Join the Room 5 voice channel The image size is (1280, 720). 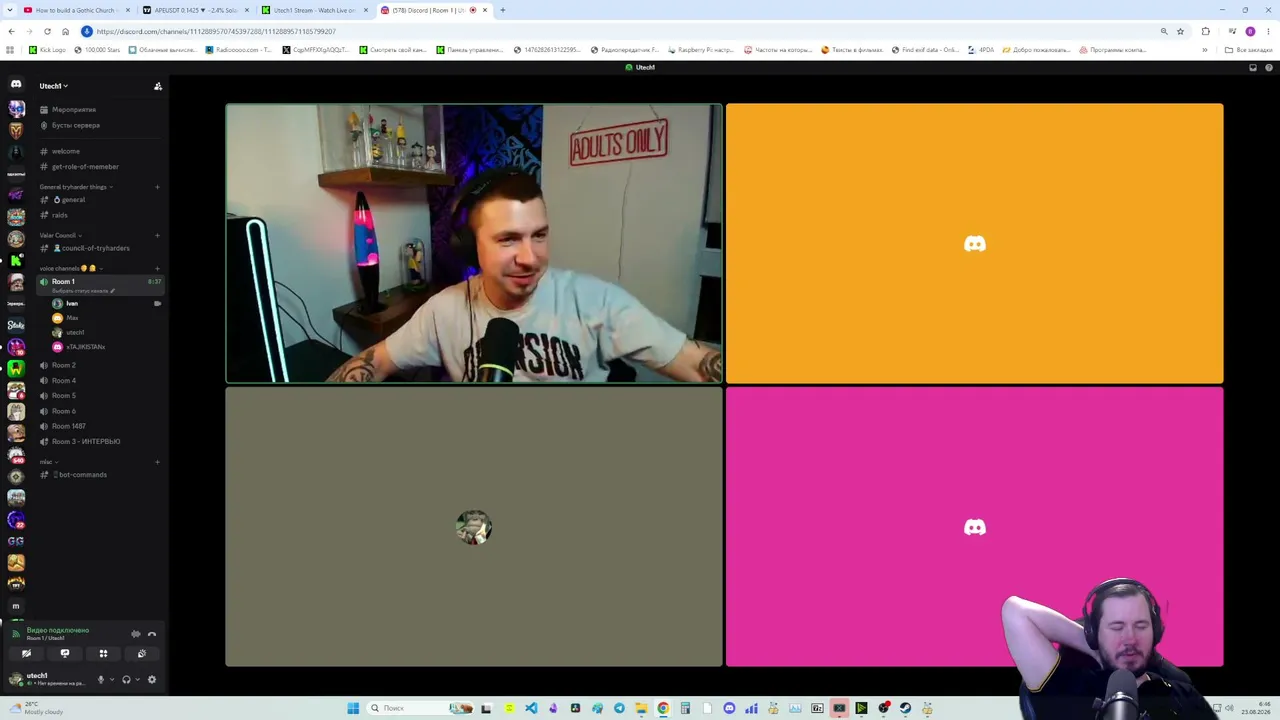[x=100, y=396]
